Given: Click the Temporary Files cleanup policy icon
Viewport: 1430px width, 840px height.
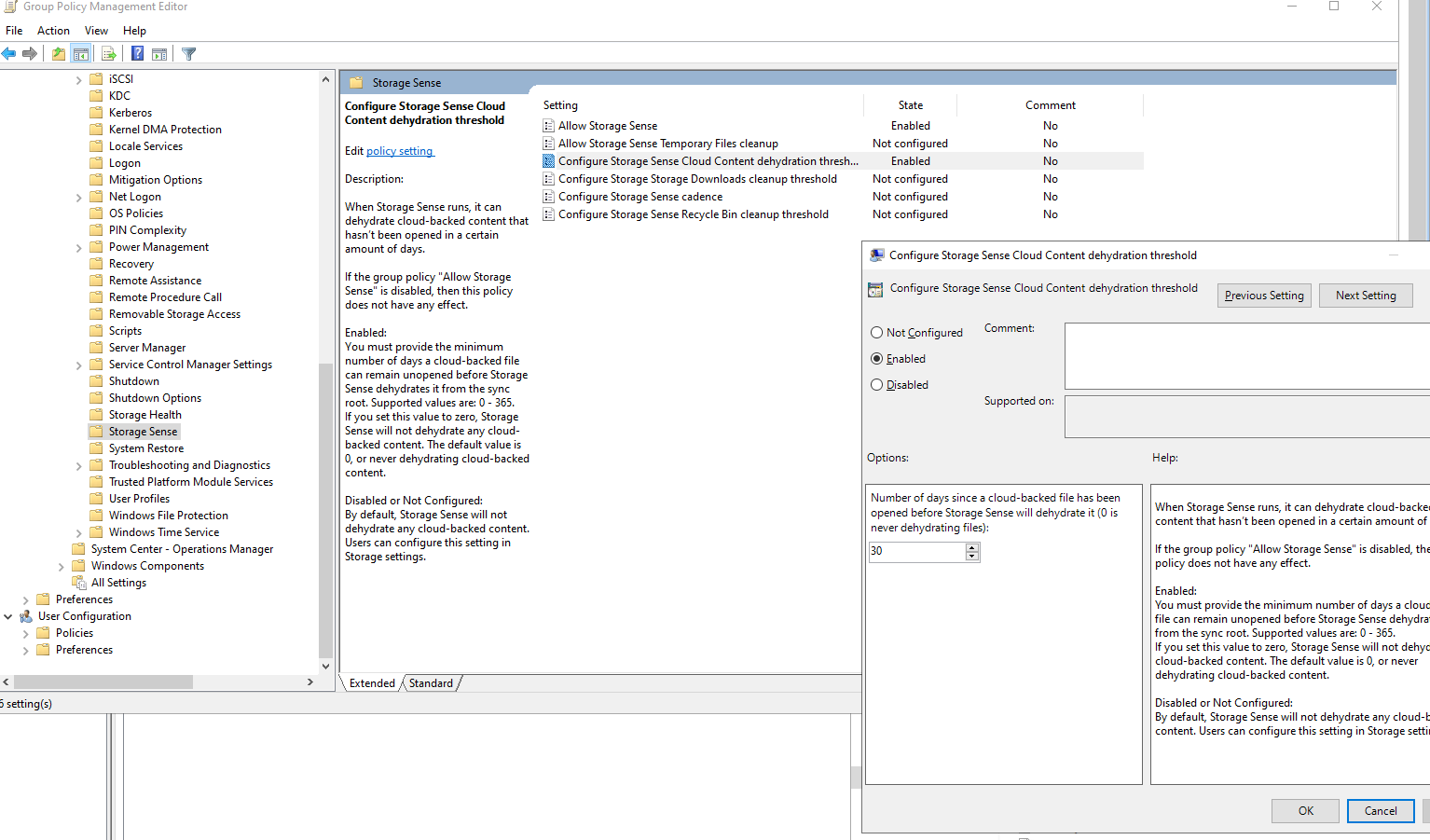Looking at the screenshot, I should point(549,144).
